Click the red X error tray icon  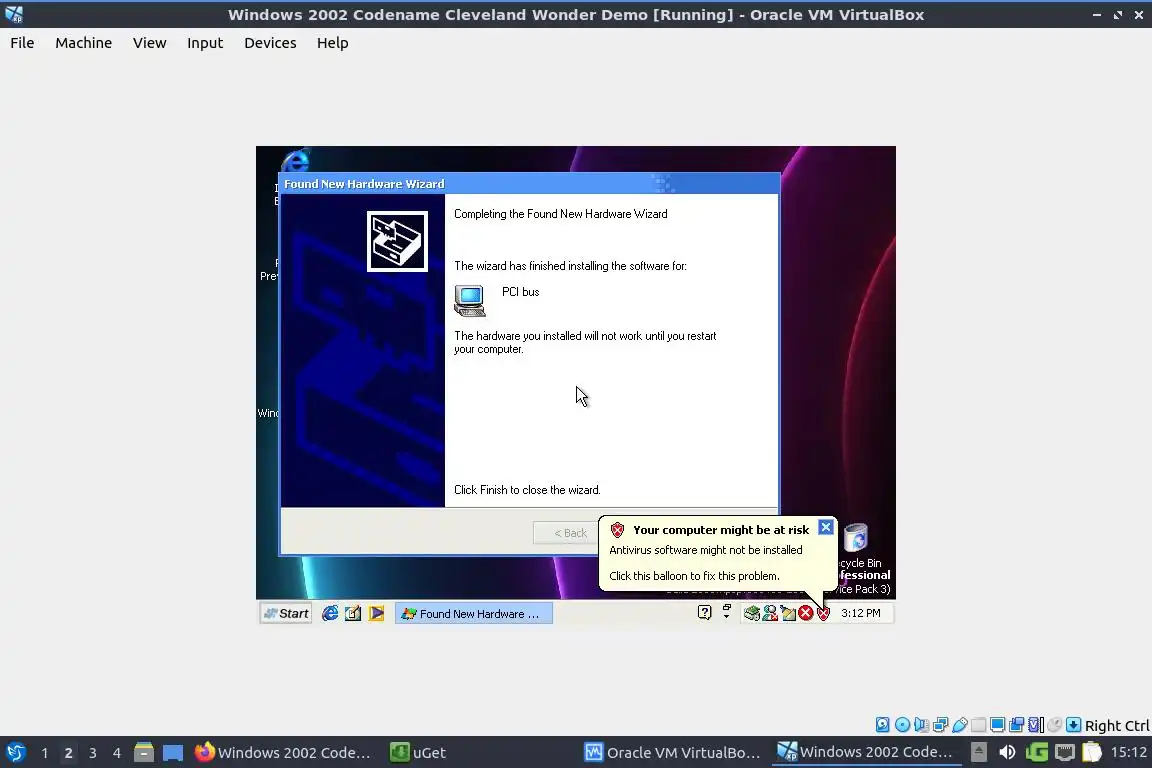tap(806, 613)
